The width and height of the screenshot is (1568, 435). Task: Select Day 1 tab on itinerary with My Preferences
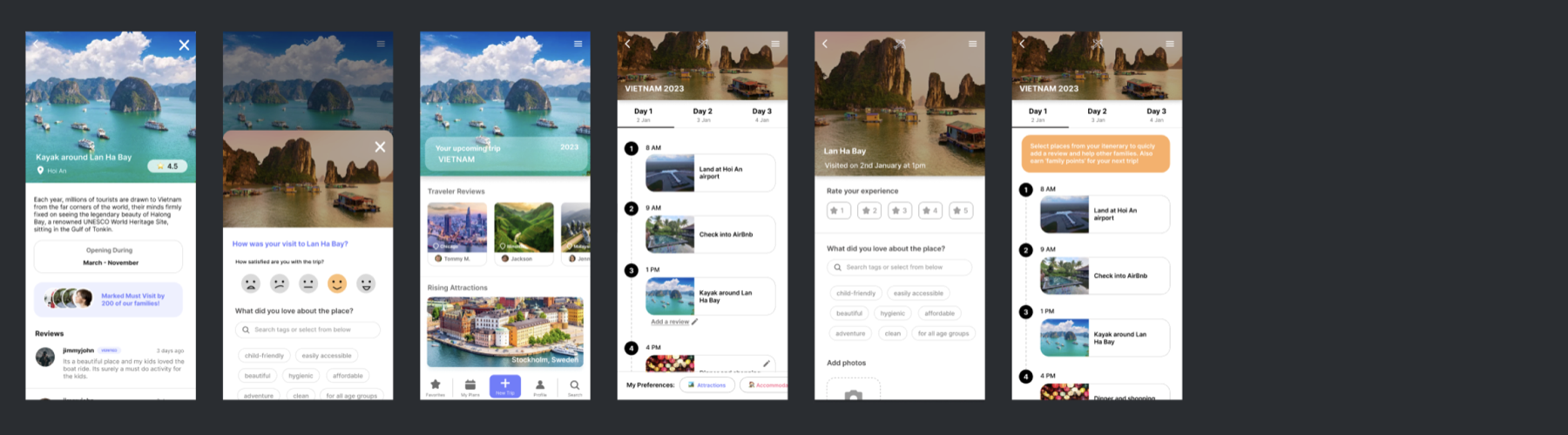pyautogui.click(x=643, y=115)
